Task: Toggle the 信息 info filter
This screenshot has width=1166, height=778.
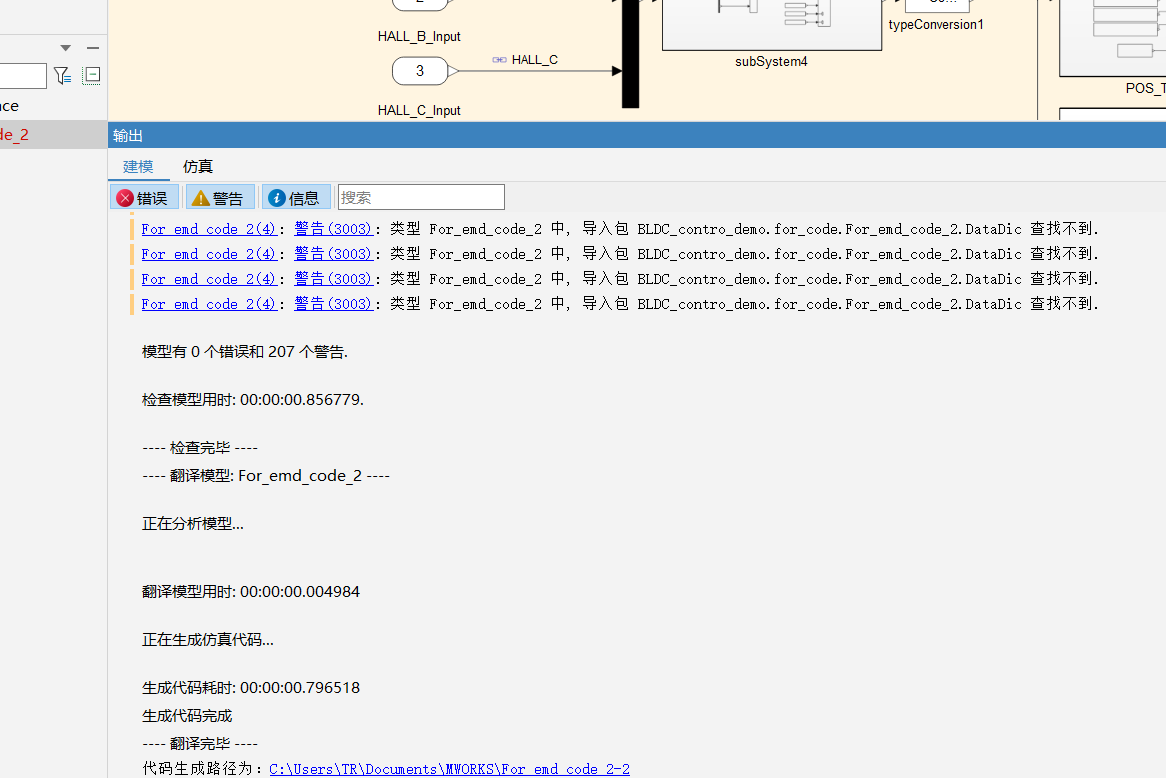Action: pyautogui.click(x=295, y=198)
